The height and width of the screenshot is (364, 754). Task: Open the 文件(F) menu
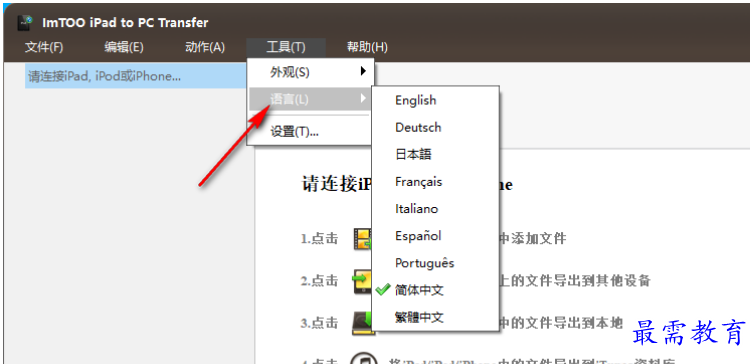point(44,47)
